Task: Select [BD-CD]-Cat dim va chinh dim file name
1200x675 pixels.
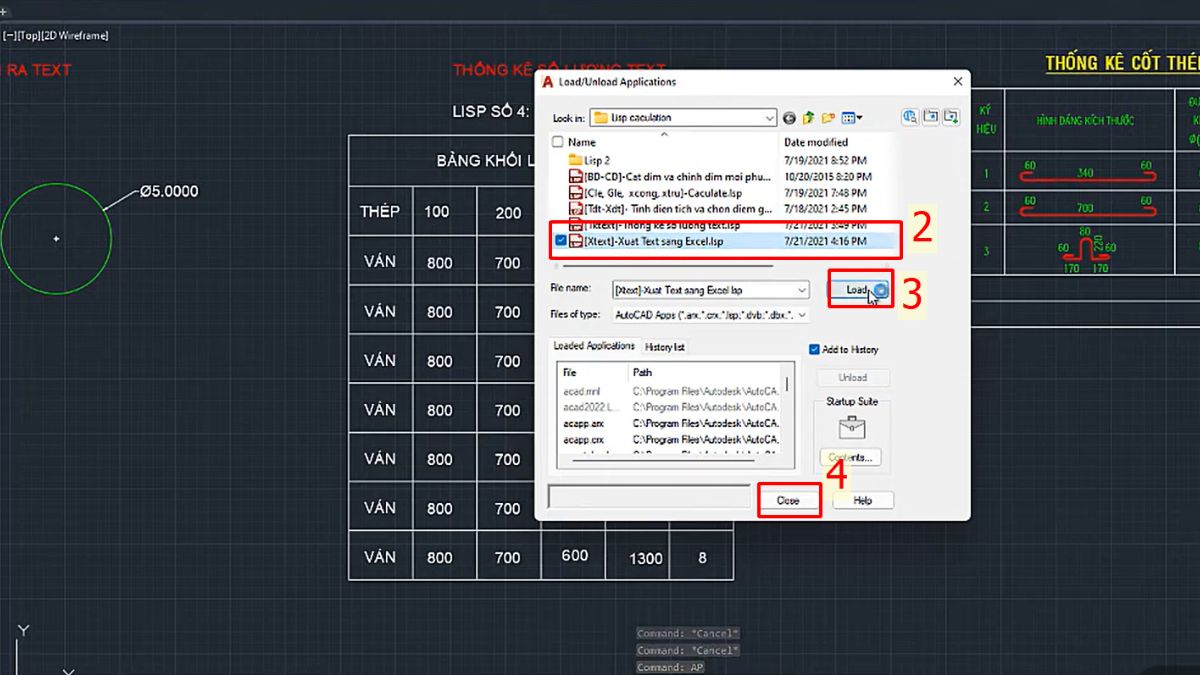Action: (x=677, y=176)
